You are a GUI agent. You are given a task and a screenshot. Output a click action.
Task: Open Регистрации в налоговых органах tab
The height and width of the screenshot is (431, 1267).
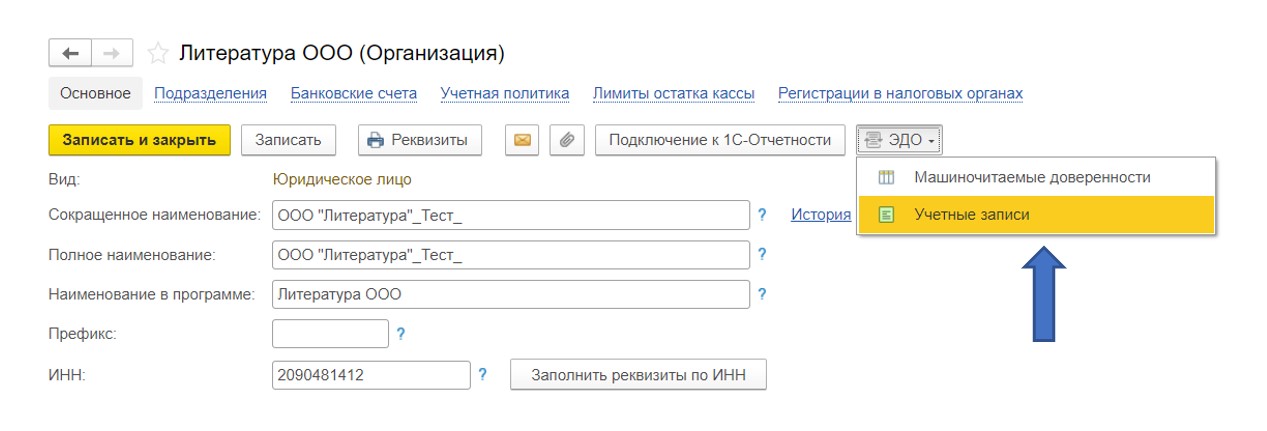tap(900, 94)
